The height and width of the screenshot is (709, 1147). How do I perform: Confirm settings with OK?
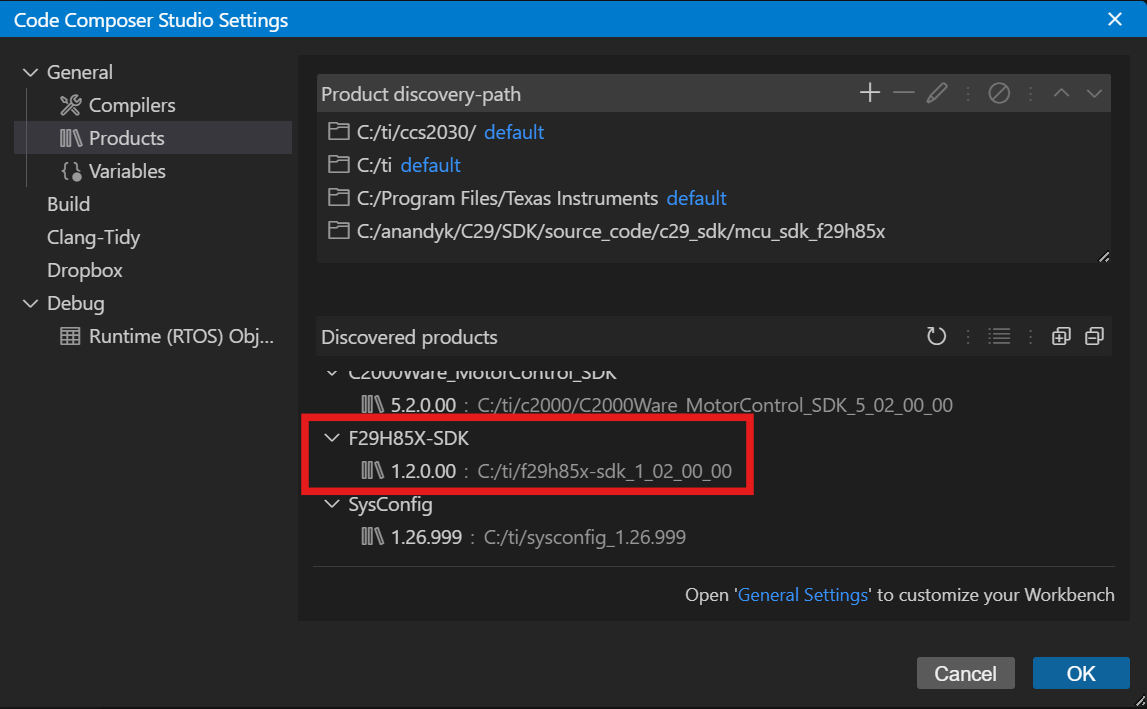(1081, 673)
